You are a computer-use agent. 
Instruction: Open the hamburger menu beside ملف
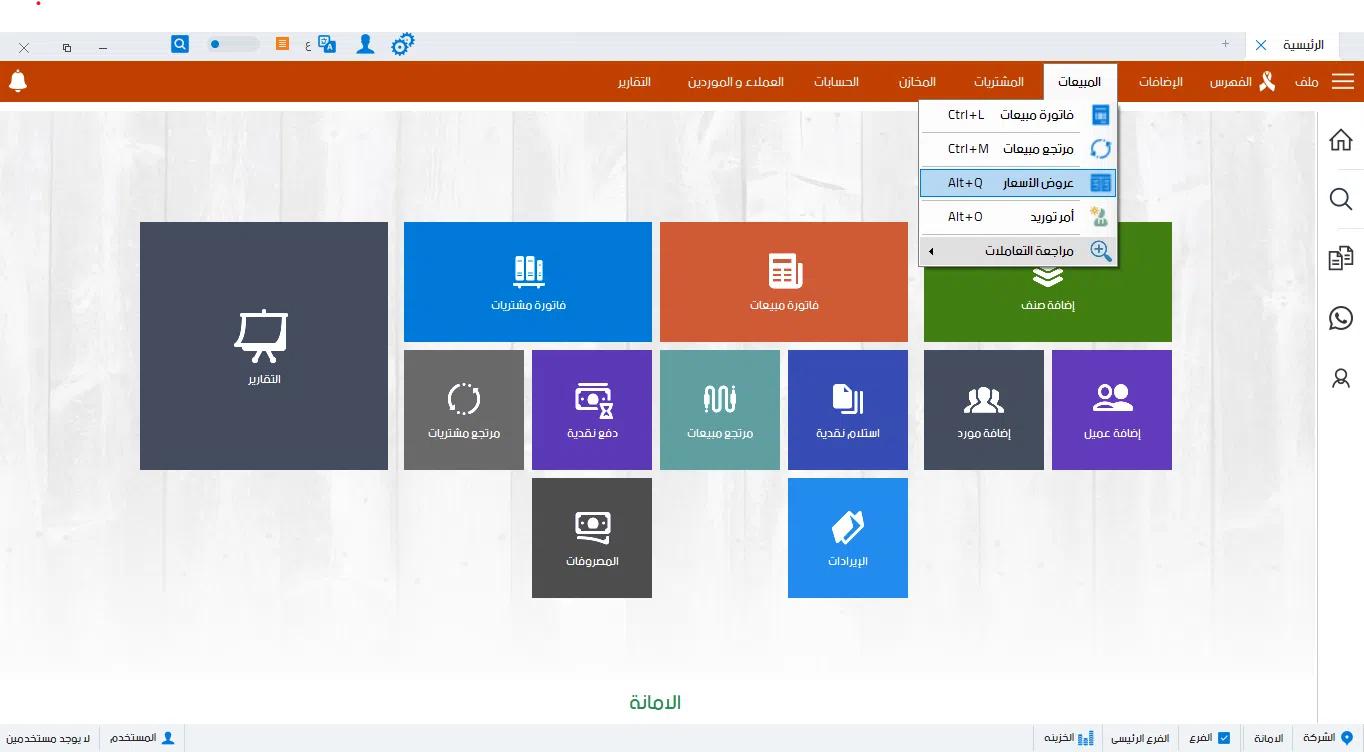pyautogui.click(x=1342, y=82)
